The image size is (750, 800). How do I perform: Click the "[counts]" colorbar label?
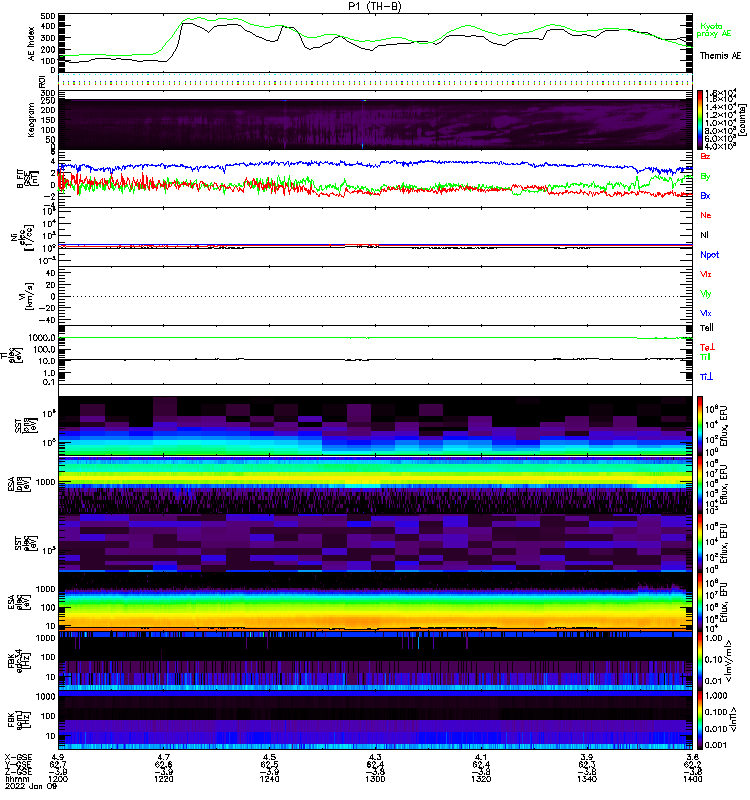[x=743, y=119]
